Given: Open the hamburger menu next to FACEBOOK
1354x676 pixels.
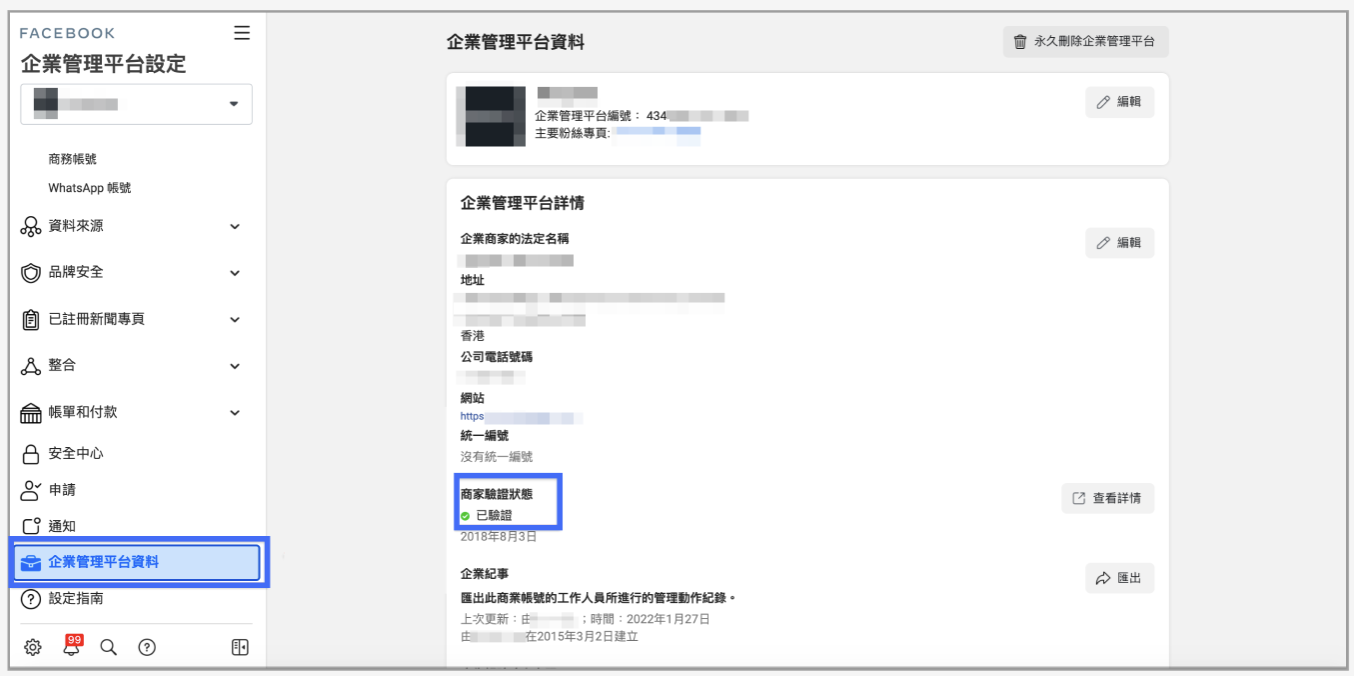Looking at the screenshot, I should tap(242, 33).
